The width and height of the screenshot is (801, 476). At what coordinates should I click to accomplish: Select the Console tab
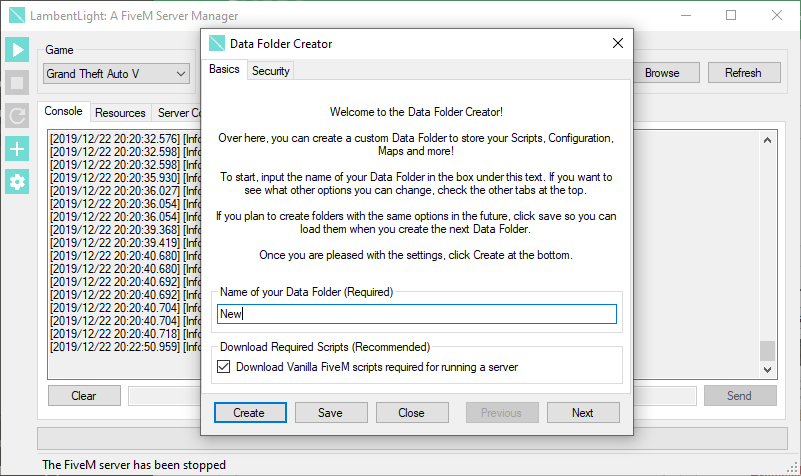coord(63,111)
